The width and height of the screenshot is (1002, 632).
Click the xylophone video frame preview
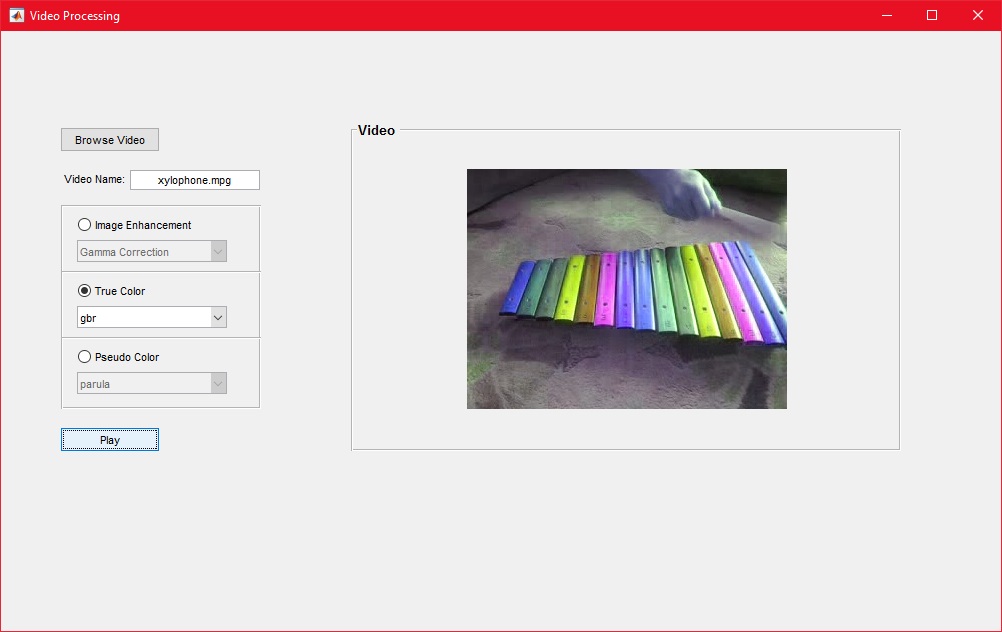point(626,289)
